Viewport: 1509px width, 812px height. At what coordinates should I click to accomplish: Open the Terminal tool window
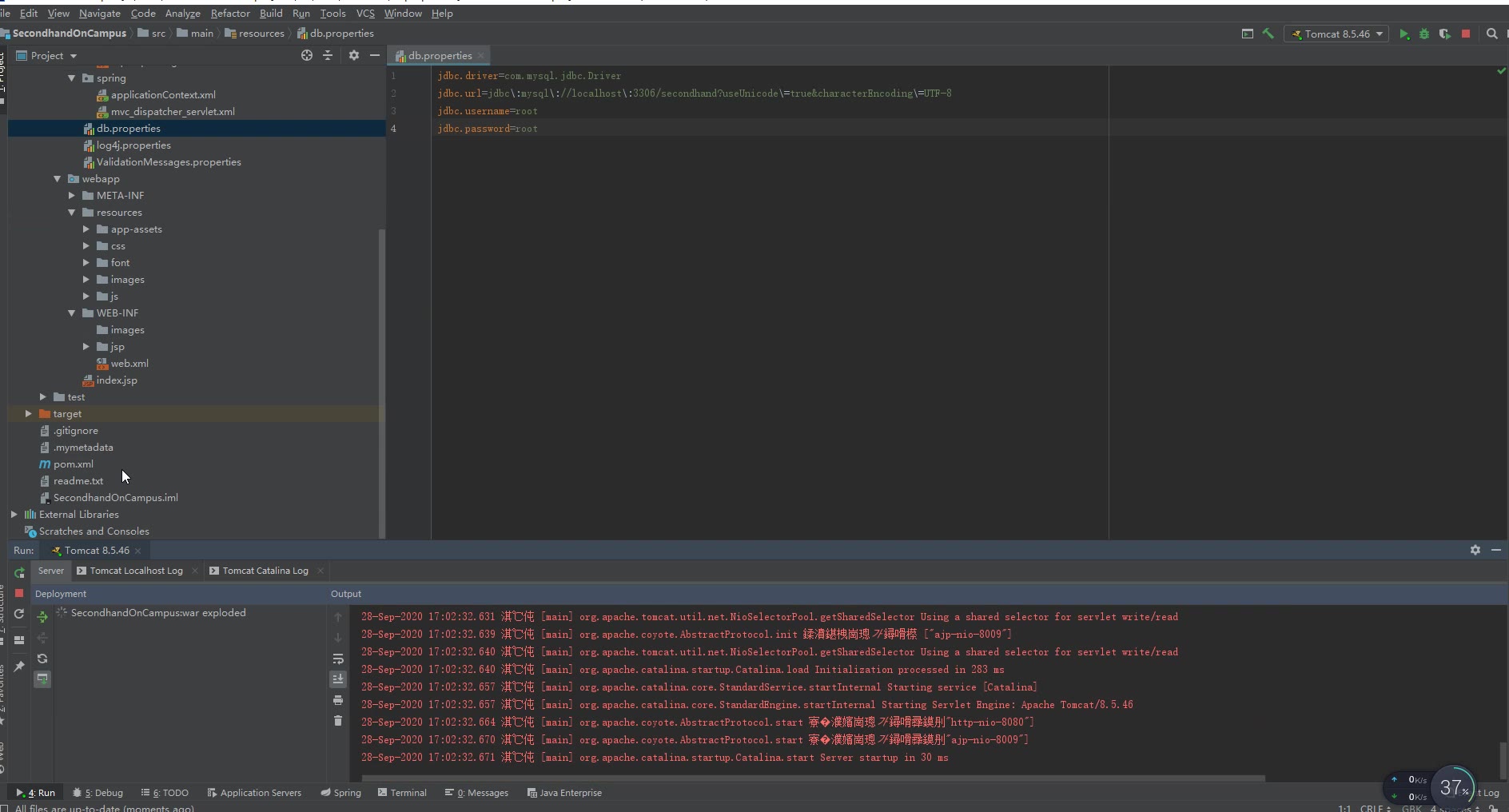point(402,793)
